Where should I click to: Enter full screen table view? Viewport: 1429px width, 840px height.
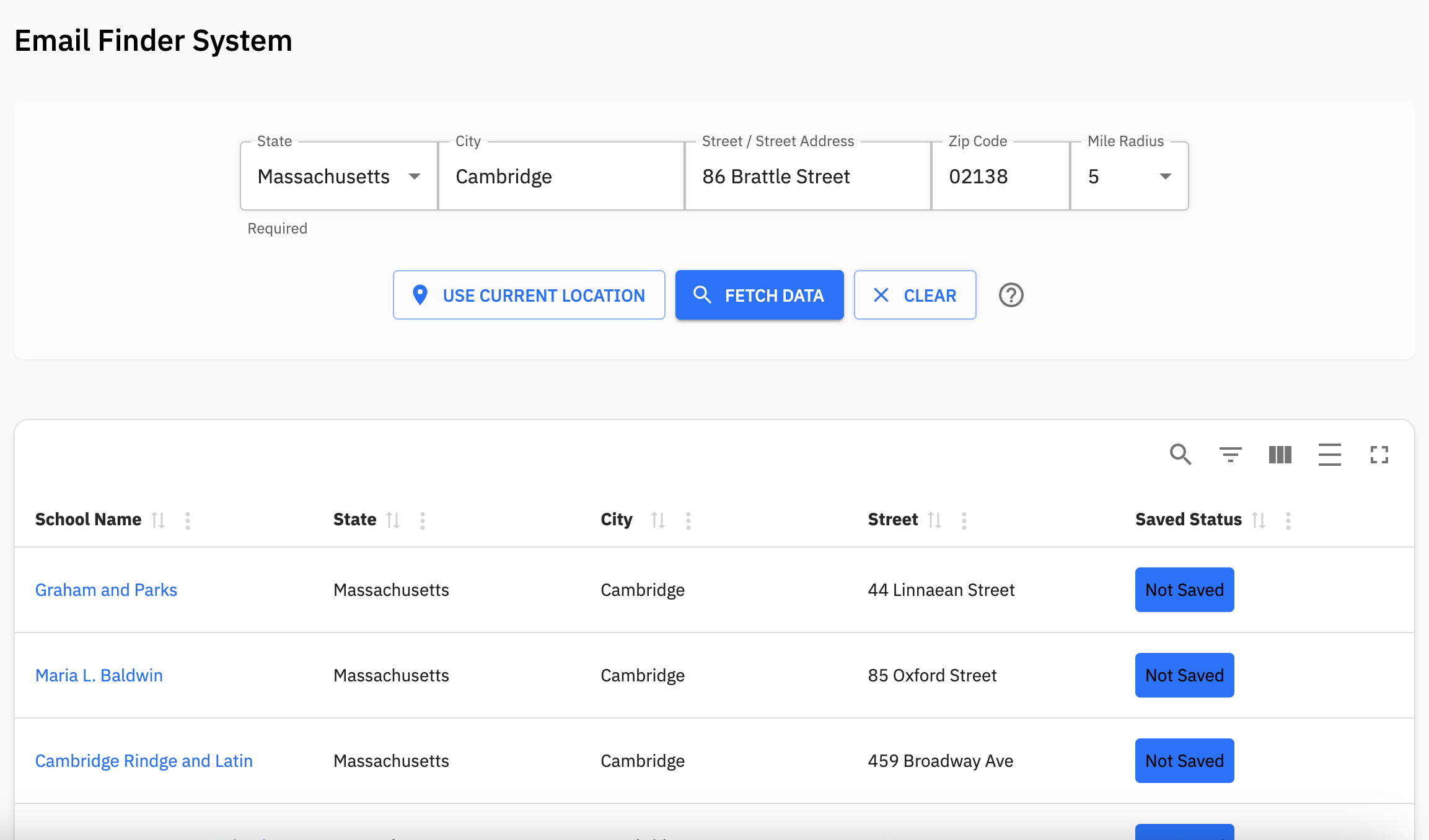click(1379, 455)
